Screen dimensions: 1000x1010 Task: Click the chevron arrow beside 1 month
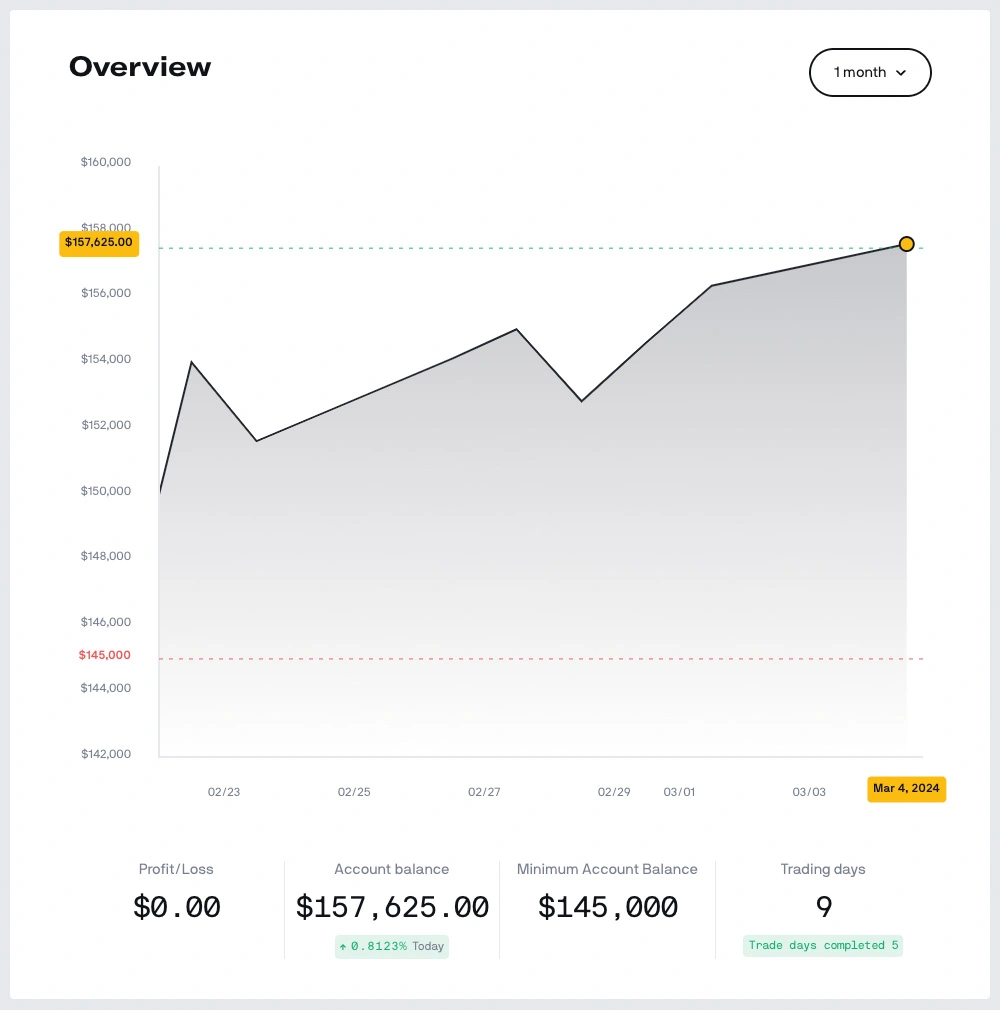901,73
